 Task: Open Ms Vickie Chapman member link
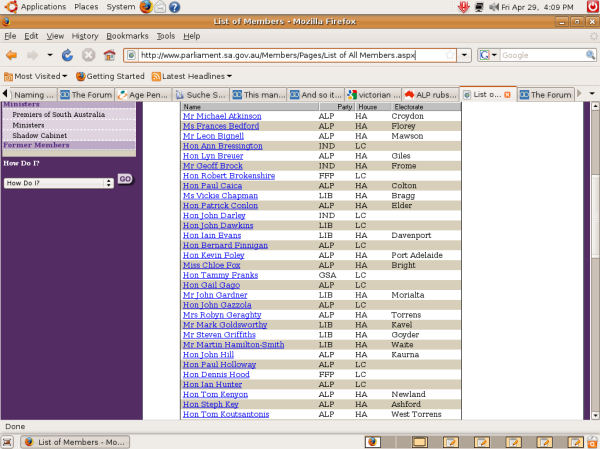pyautogui.click(x=220, y=196)
